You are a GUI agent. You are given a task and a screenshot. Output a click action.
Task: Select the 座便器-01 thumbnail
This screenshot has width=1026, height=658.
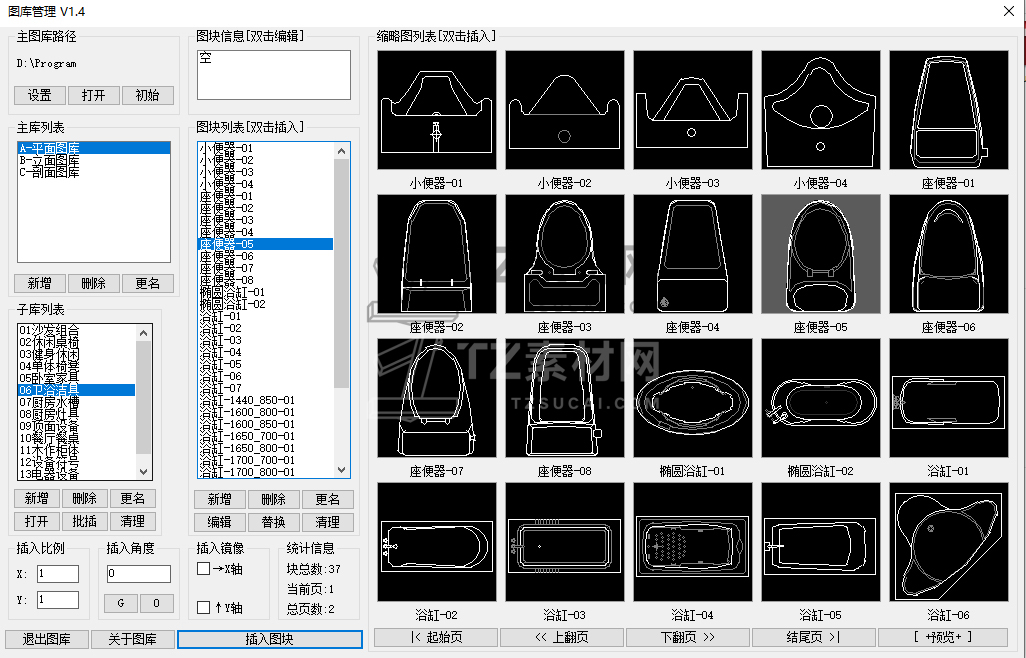click(949, 110)
